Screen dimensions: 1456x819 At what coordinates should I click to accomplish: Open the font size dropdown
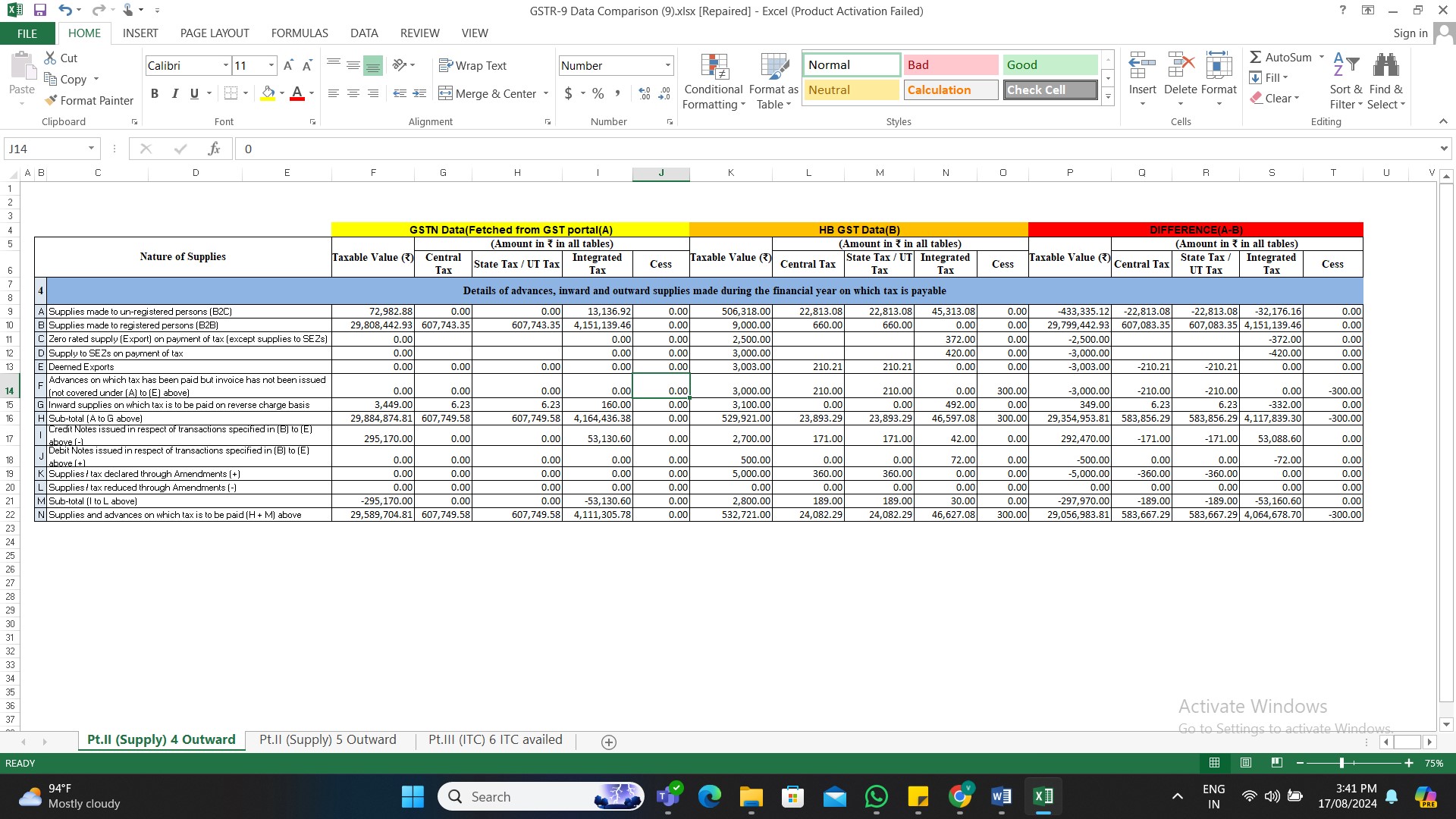(271, 66)
